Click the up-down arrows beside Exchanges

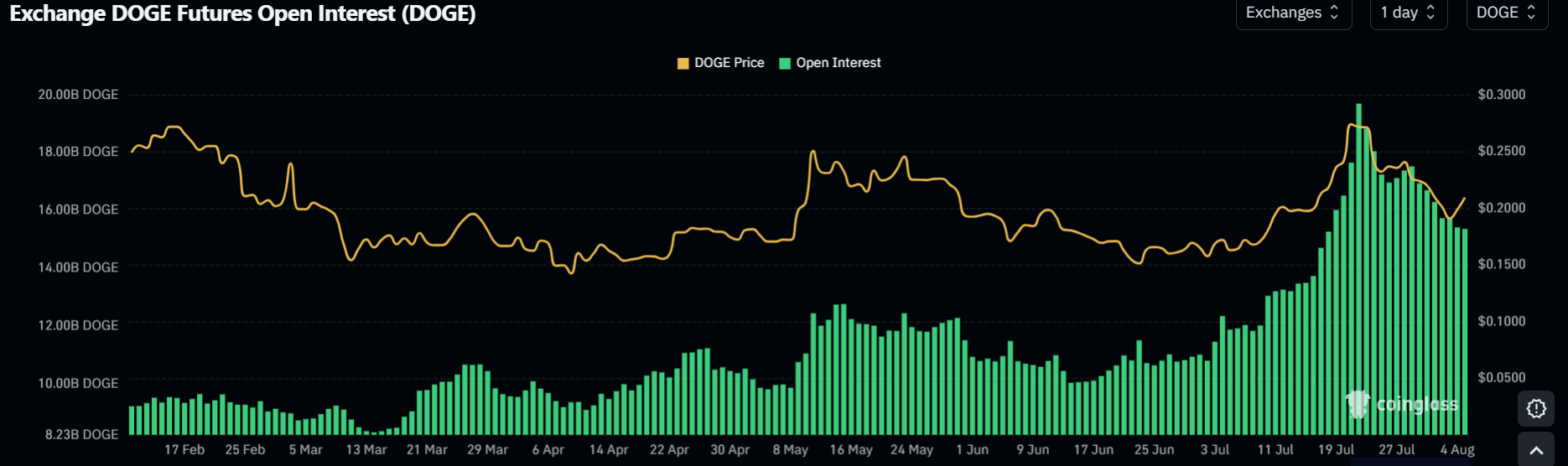pyautogui.click(x=1334, y=13)
